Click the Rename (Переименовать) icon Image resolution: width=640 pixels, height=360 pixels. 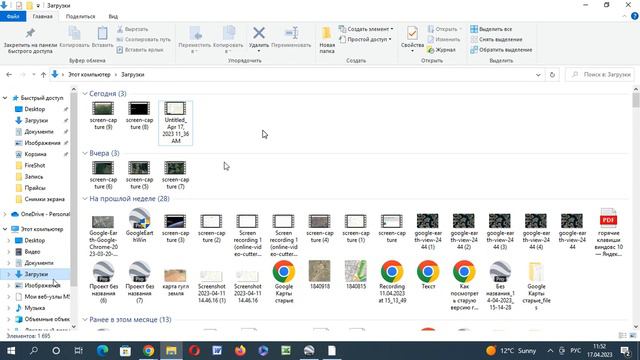click(291, 33)
